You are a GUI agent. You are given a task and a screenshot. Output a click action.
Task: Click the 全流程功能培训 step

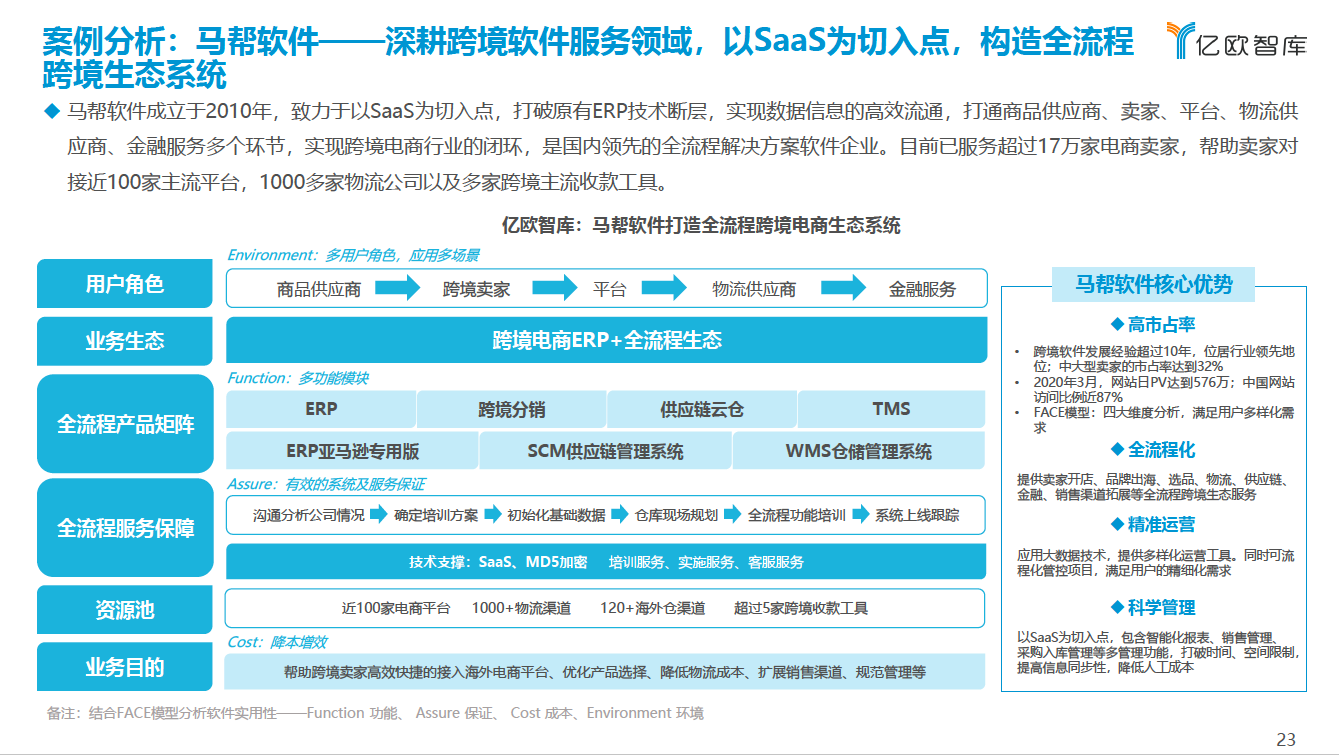[x=797, y=516]
